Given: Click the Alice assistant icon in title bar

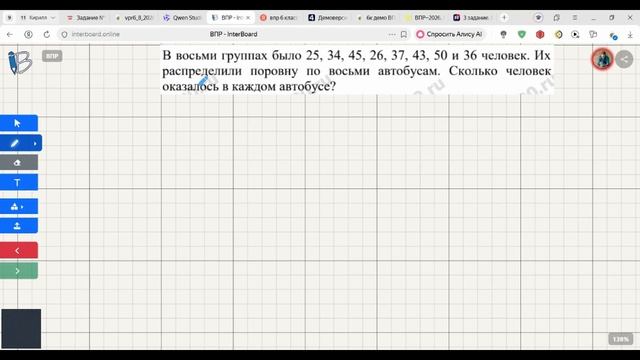Looking at the screenshot, I should pyautogui.click(x=538, y=18).
